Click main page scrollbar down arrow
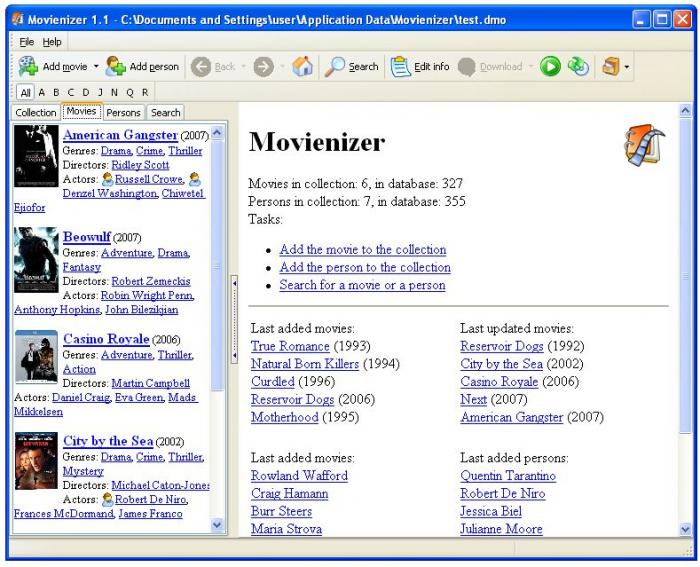 tap(686, 530)
